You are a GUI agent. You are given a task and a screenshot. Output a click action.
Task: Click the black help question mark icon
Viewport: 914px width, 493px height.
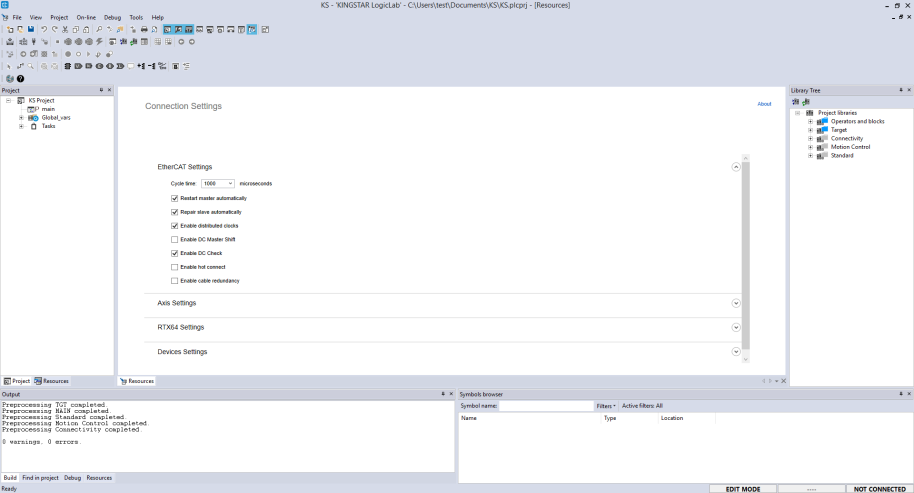[x=21, y=78]
